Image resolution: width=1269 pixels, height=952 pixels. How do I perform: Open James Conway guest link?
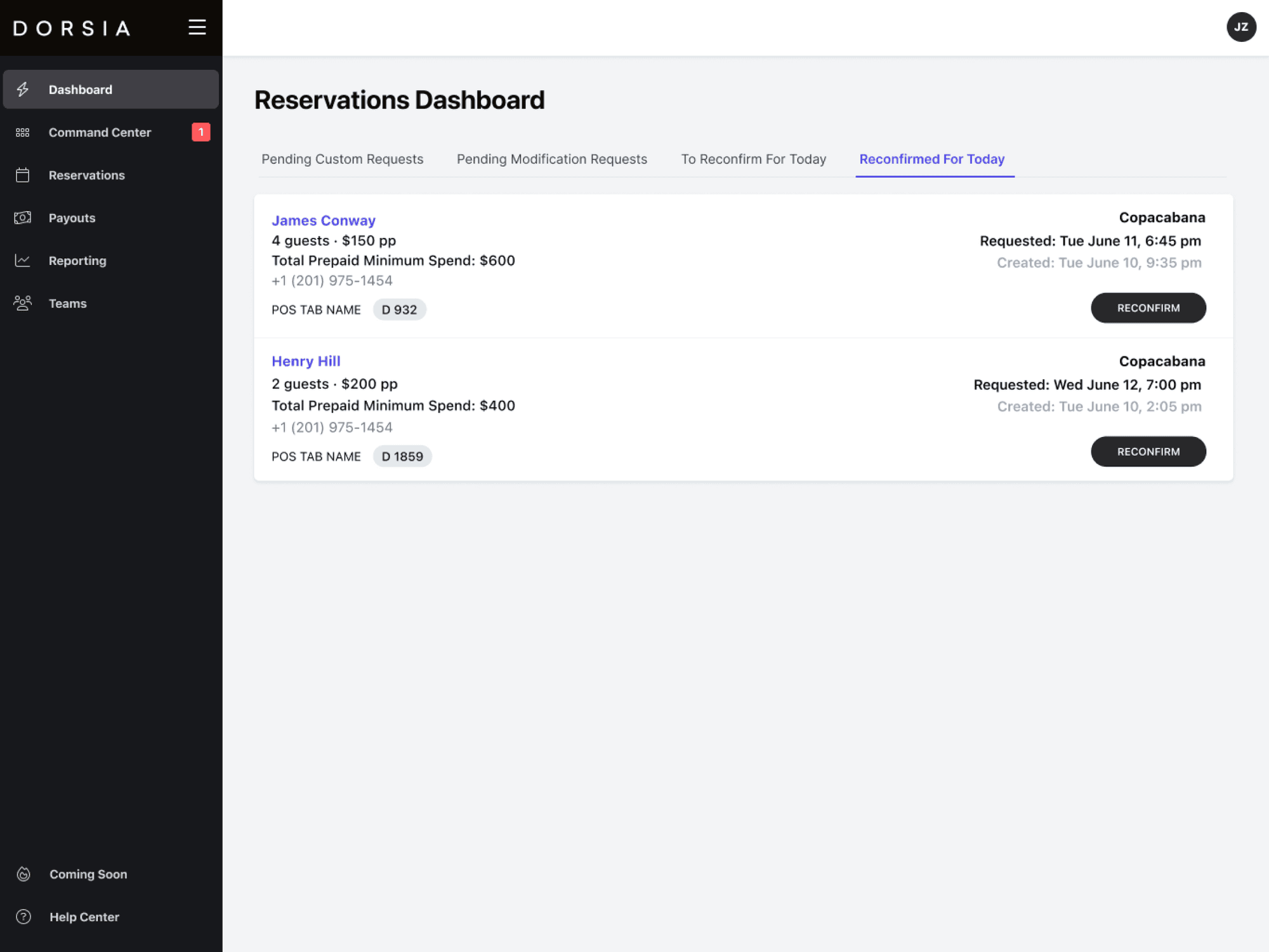pos(323,221)
